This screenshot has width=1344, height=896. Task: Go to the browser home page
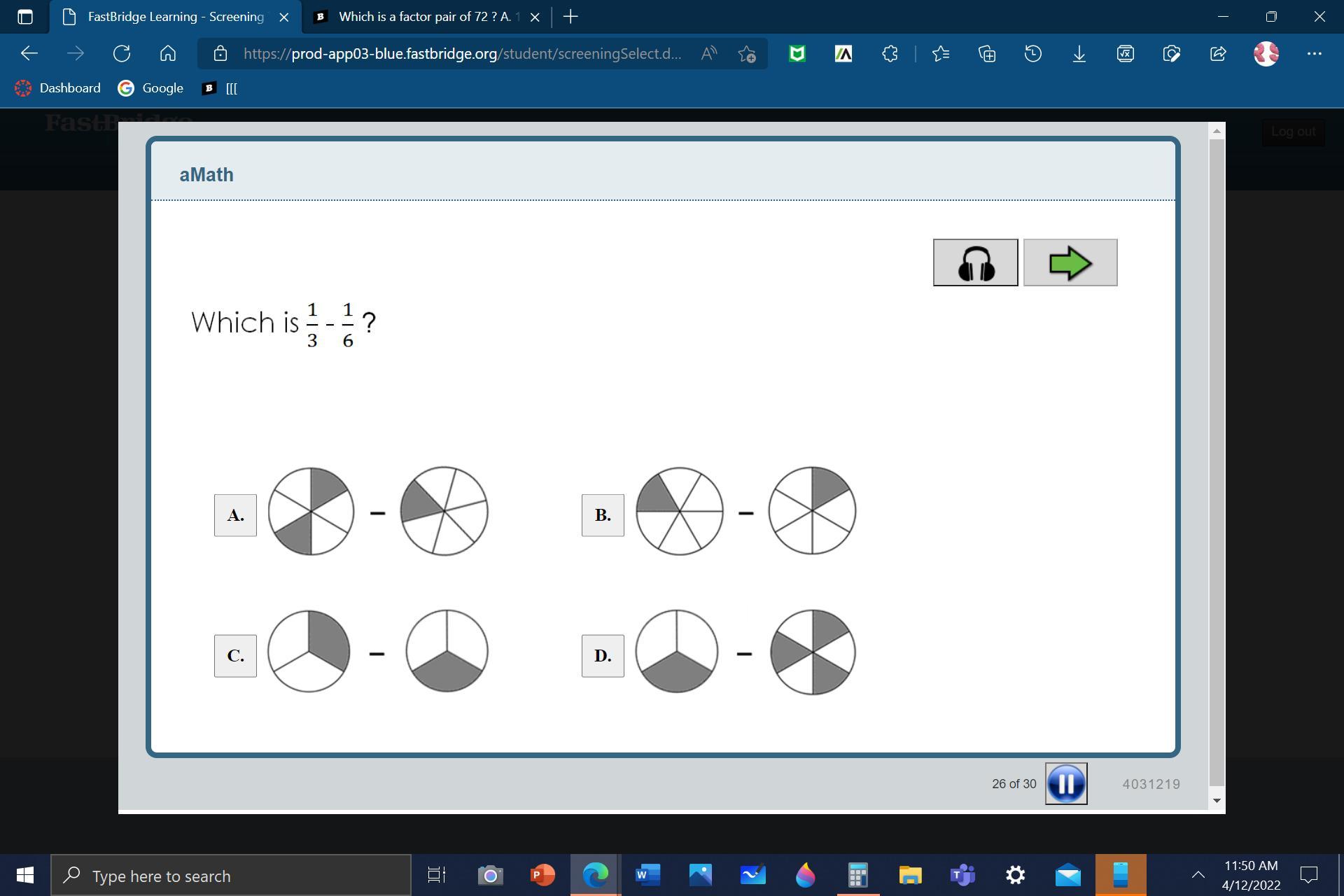[x=168, y=53]
